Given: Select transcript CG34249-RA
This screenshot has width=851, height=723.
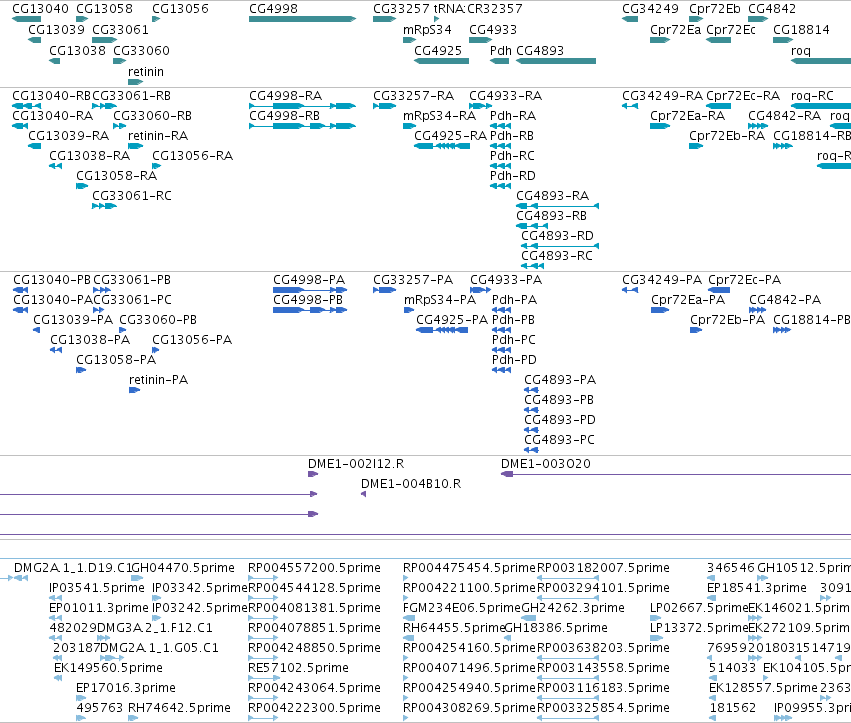Looking at the screenshot, I should coord(630,106).
